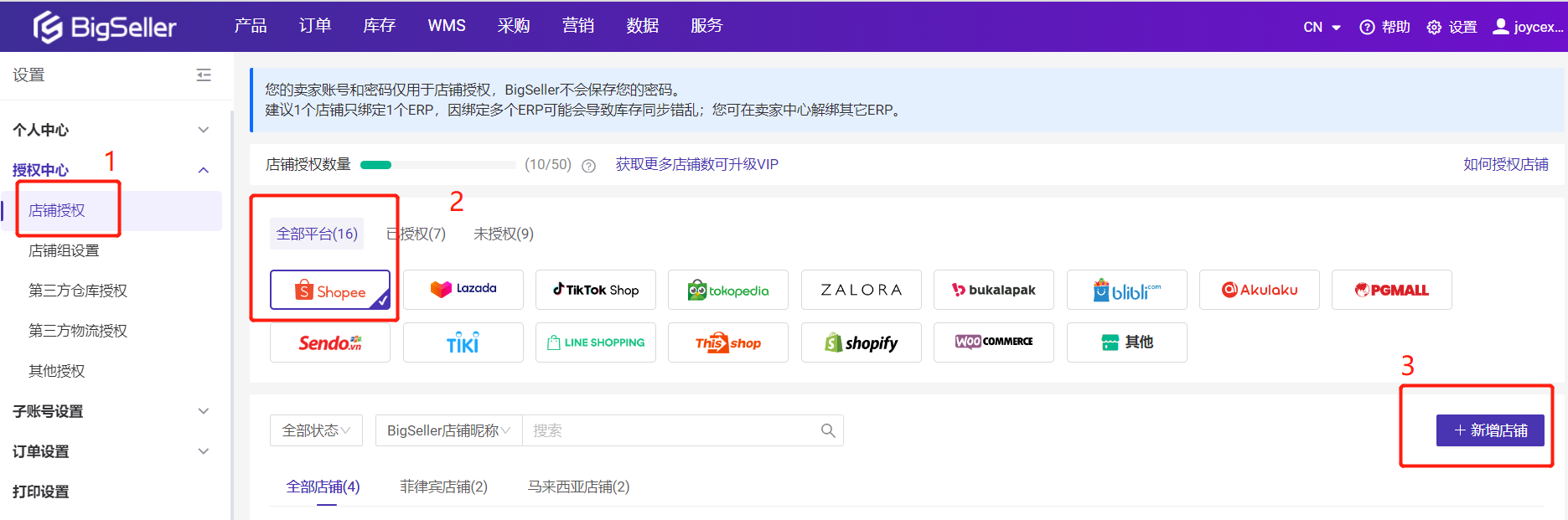Select the LINE SHOPPING platform tile

coord(596,342)
